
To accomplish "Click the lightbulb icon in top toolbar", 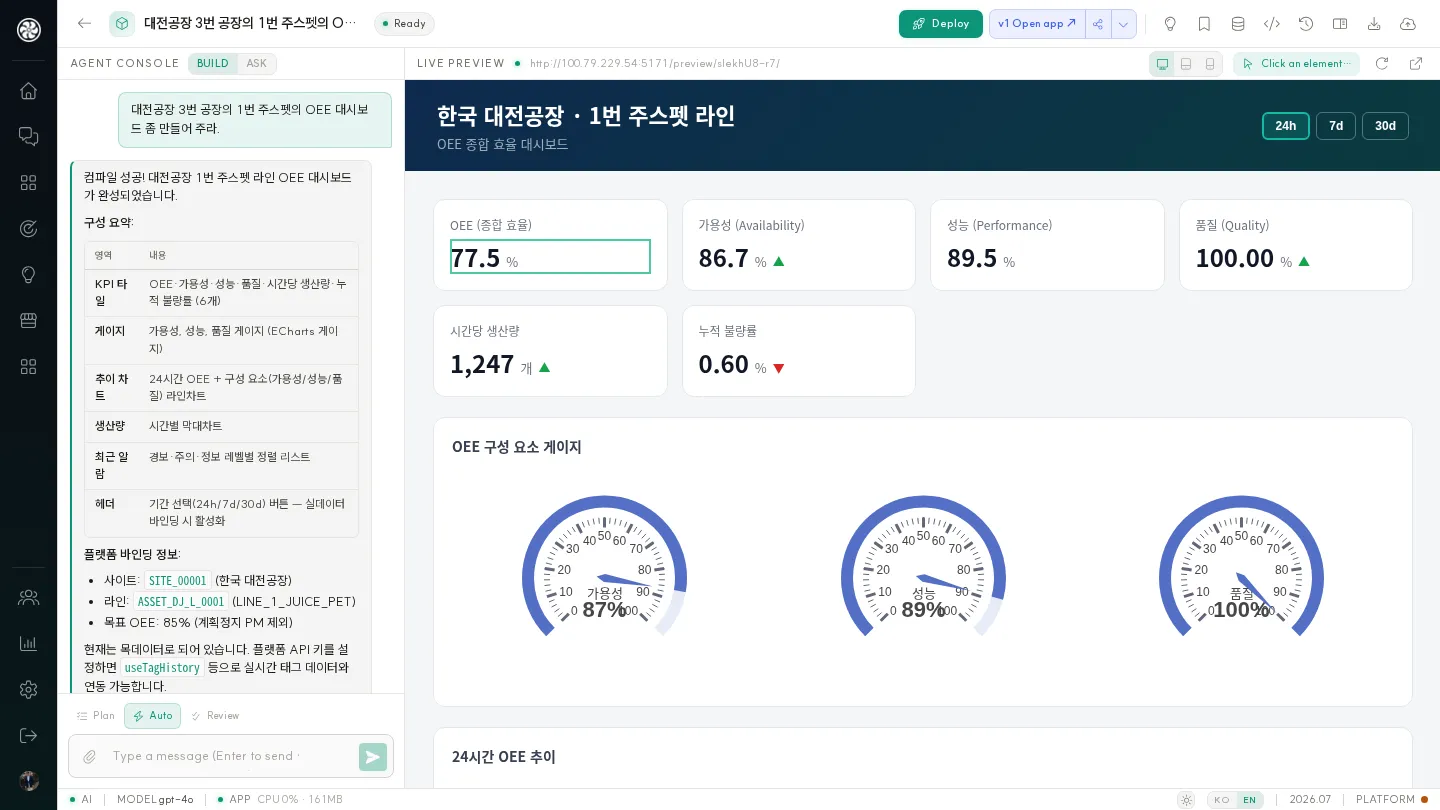I will pyautogui.click(x=1170, y=24).
